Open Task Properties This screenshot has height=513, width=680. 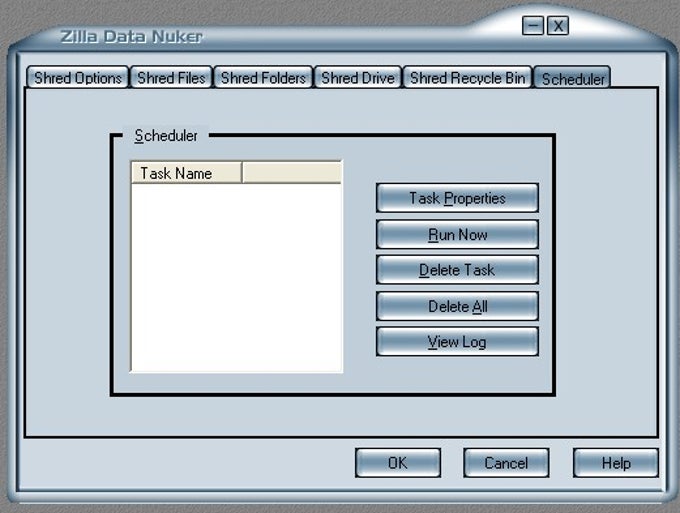(458, 198)
